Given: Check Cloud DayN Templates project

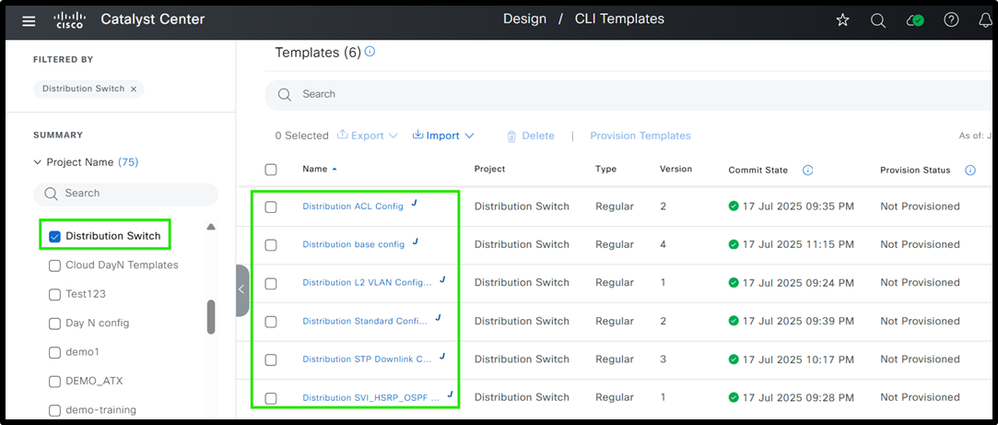Looking at the screenshot, I should 55,265.
